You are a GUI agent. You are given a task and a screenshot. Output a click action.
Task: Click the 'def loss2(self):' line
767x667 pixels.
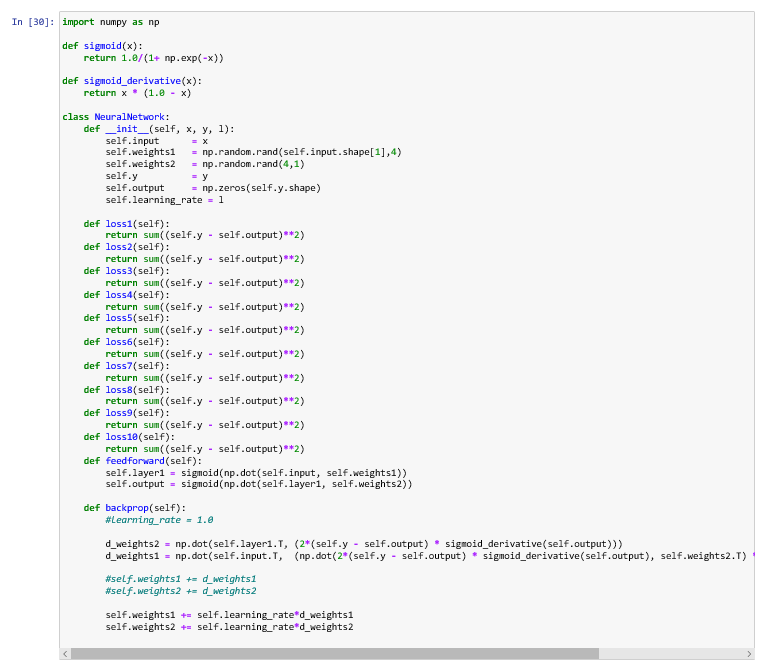pyautogui.click(x=127, y=247)
